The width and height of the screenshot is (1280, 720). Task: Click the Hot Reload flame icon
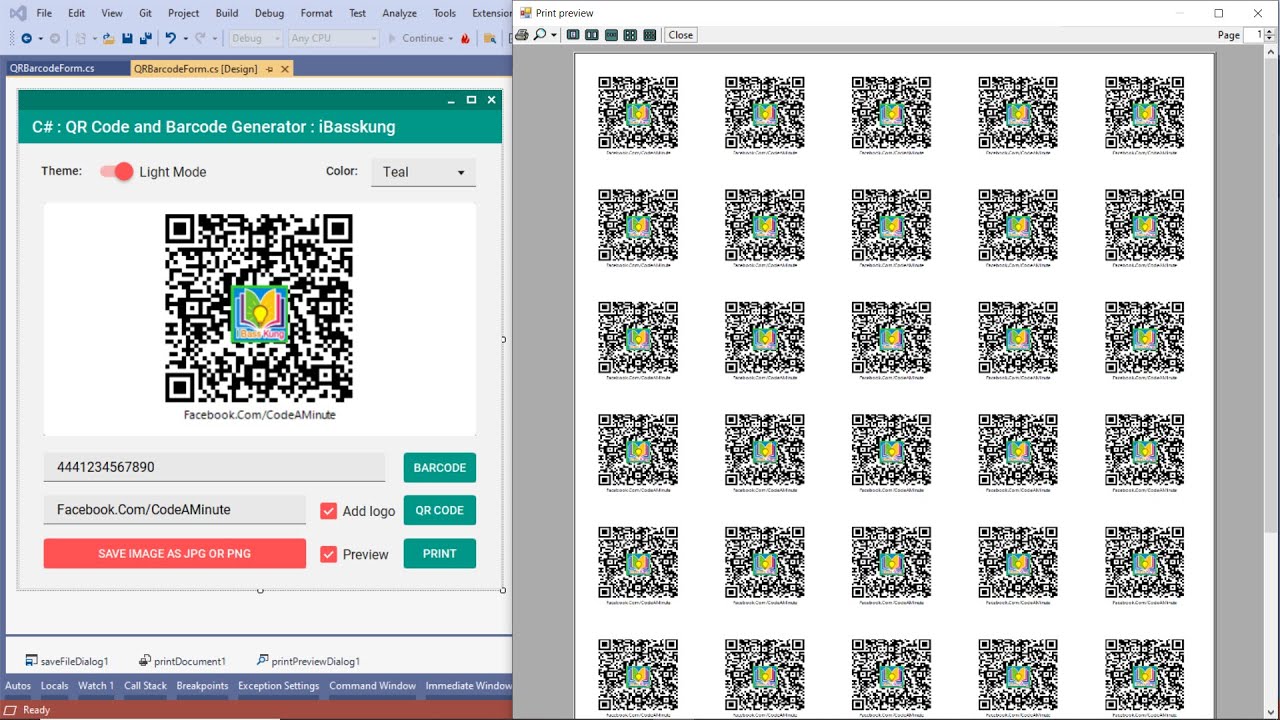tap(465, 38)
